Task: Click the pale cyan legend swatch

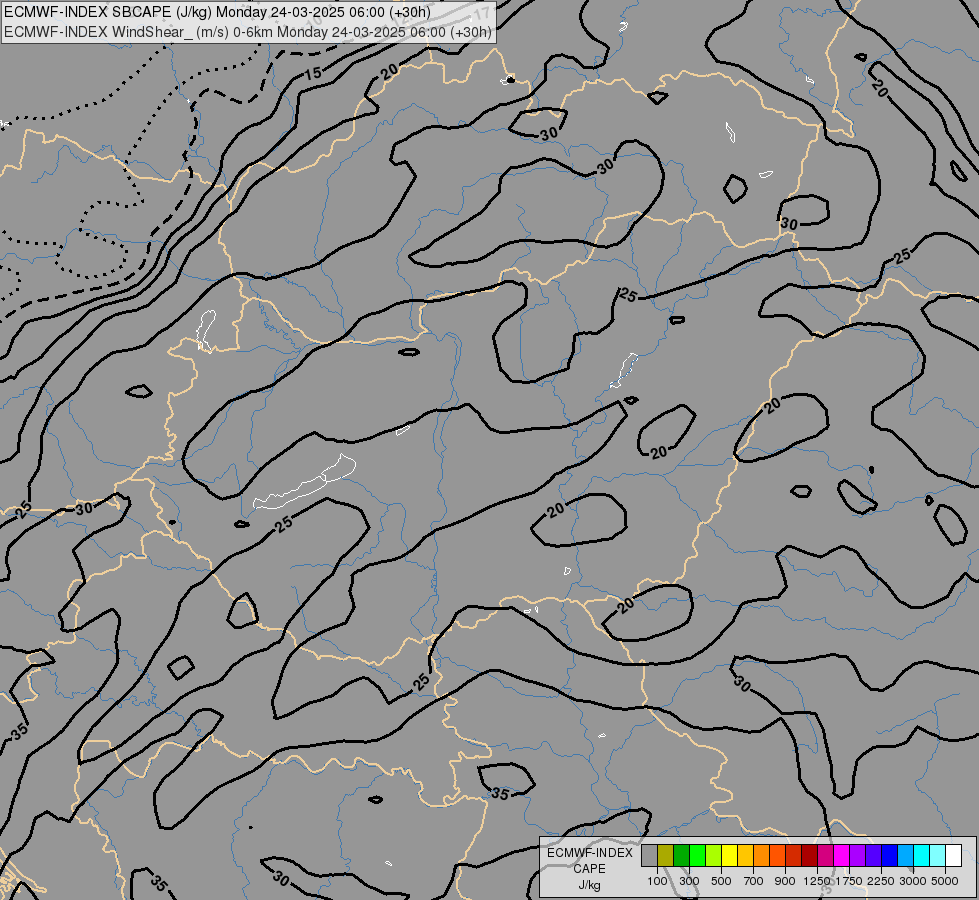Action: 938,855
